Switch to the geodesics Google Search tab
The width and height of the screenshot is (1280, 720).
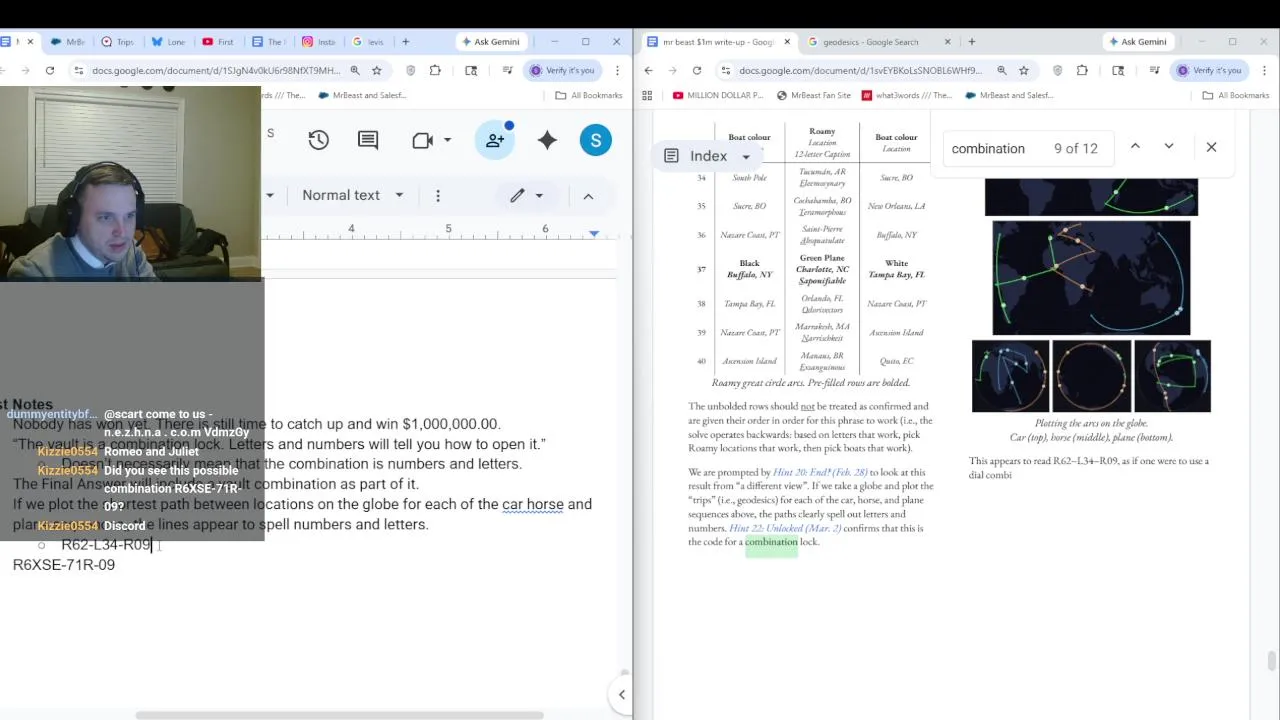click(x=871, y=42)
